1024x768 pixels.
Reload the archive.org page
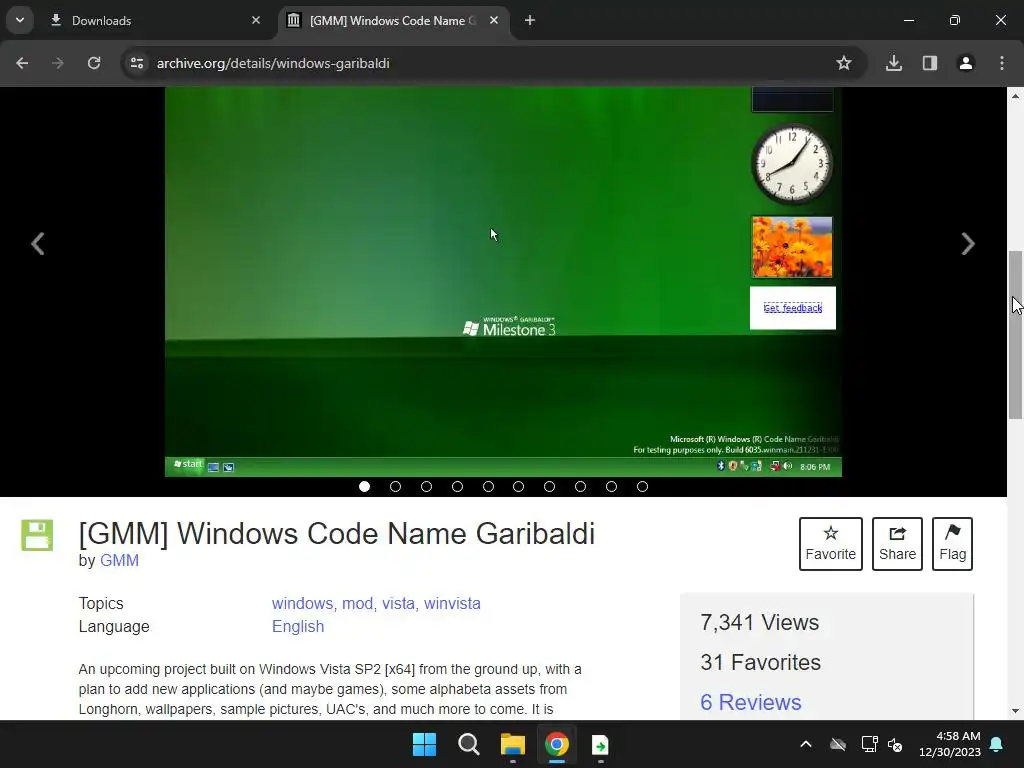94,63
